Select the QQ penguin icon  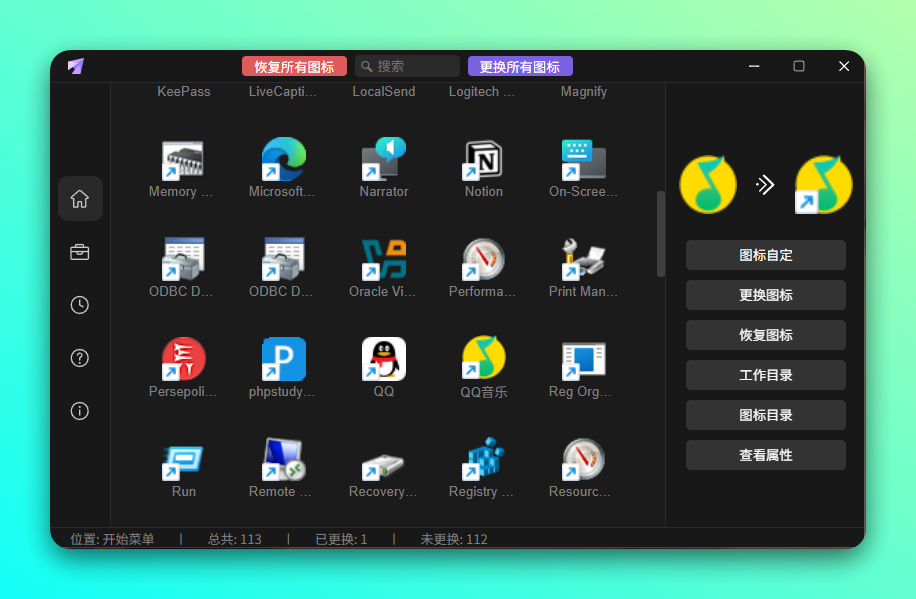(384, 359)
